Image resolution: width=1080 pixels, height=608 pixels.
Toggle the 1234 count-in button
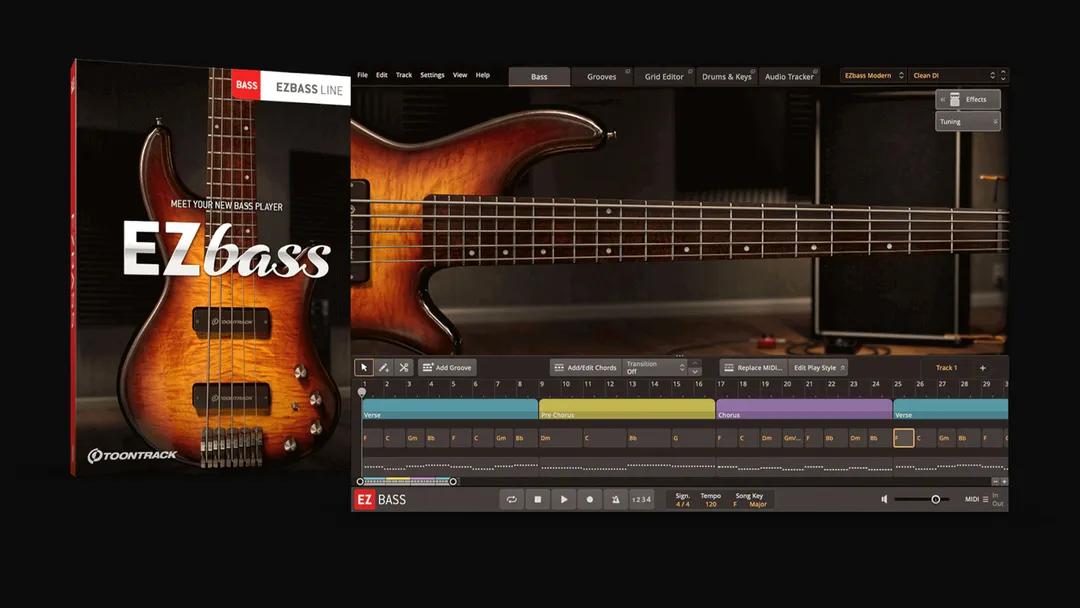(x=641, y=499)
